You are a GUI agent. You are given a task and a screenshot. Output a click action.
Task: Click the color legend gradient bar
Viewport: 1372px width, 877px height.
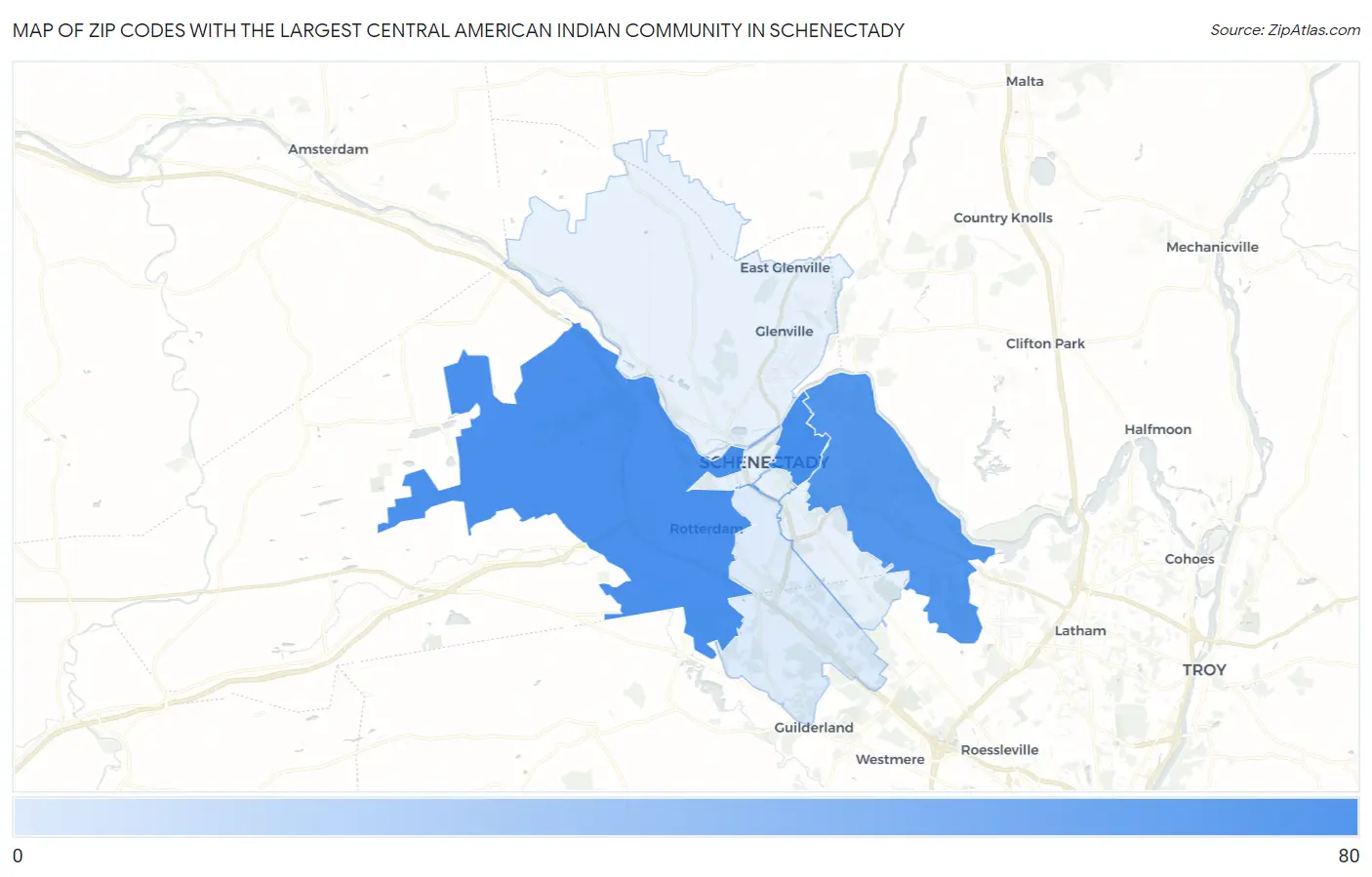click(x=686, y=817)
